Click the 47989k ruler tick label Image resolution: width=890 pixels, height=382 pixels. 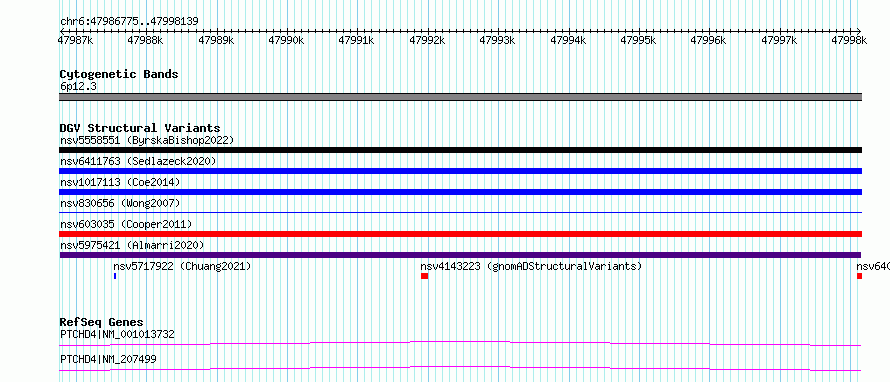216,40
